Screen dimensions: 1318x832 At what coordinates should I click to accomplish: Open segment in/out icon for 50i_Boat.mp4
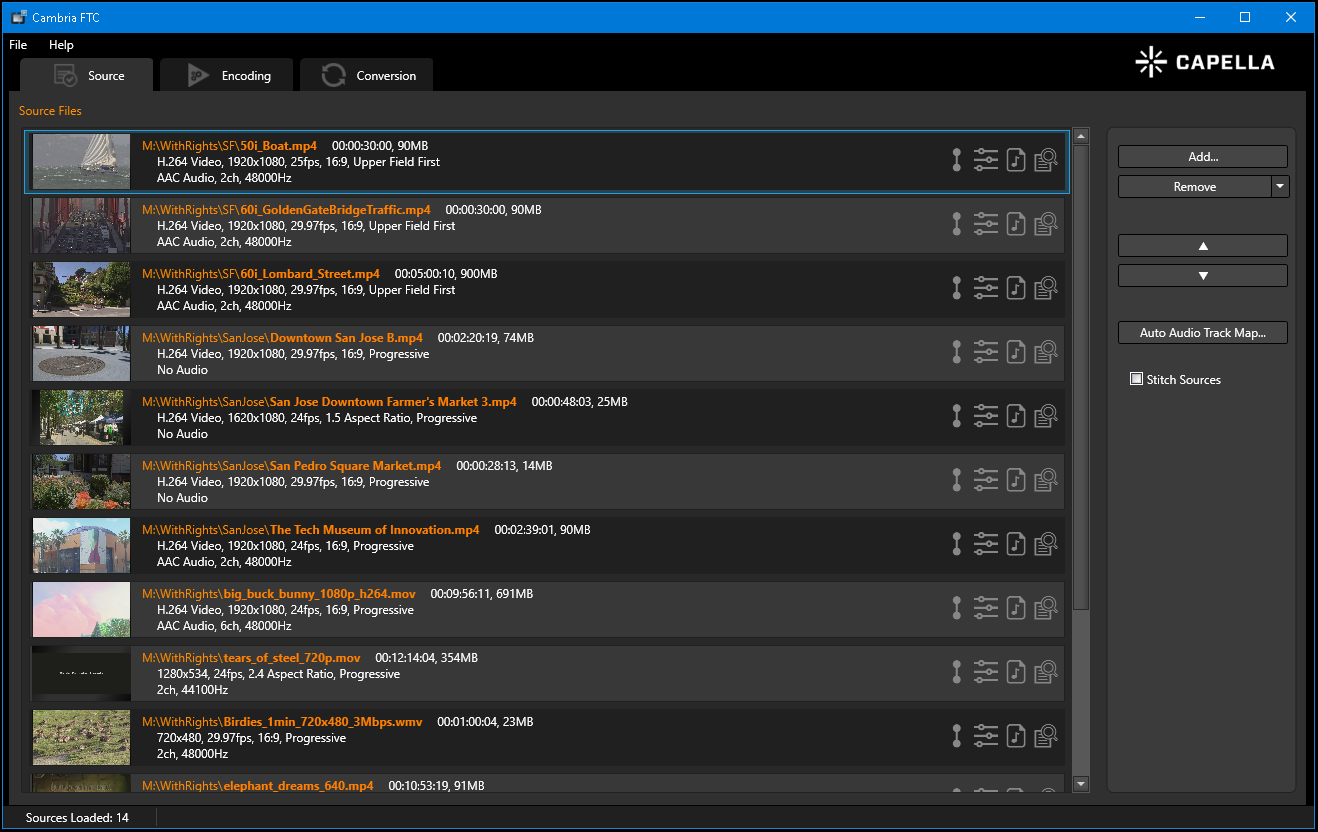[957, 160]
